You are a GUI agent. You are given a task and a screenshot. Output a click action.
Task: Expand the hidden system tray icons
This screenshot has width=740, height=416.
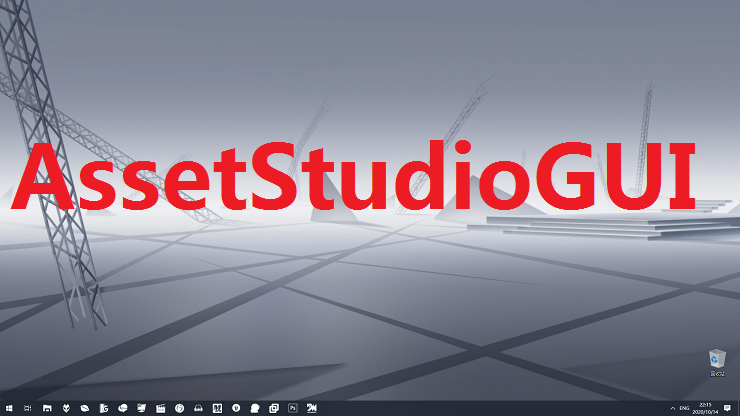click(x=673, y=408)
